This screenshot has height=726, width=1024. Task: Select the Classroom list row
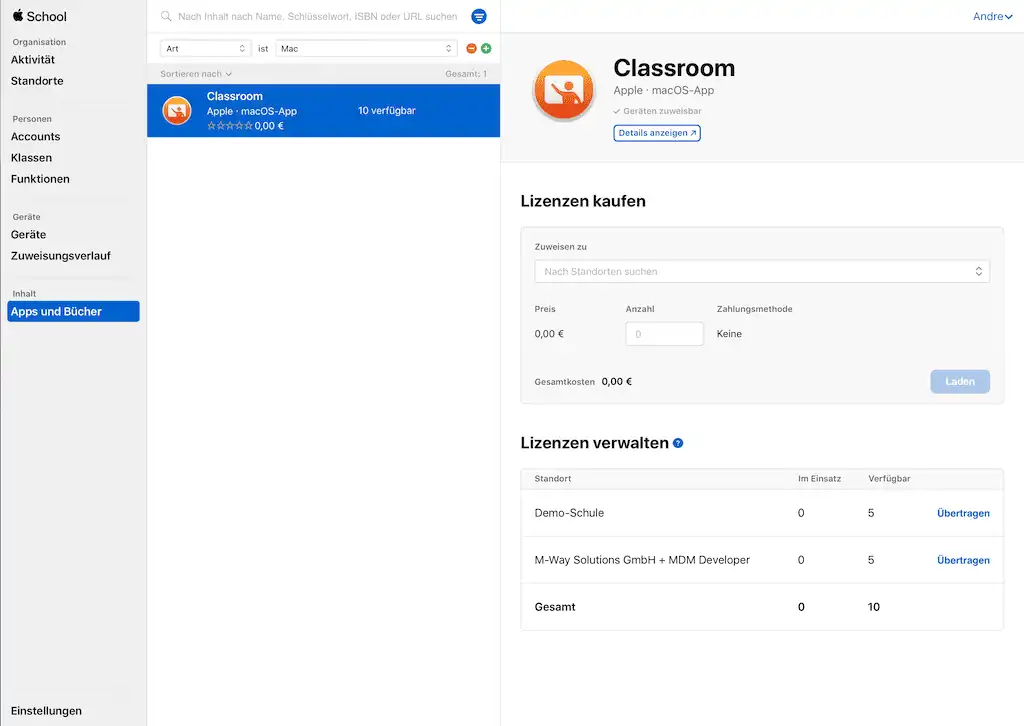coord(323,110)
